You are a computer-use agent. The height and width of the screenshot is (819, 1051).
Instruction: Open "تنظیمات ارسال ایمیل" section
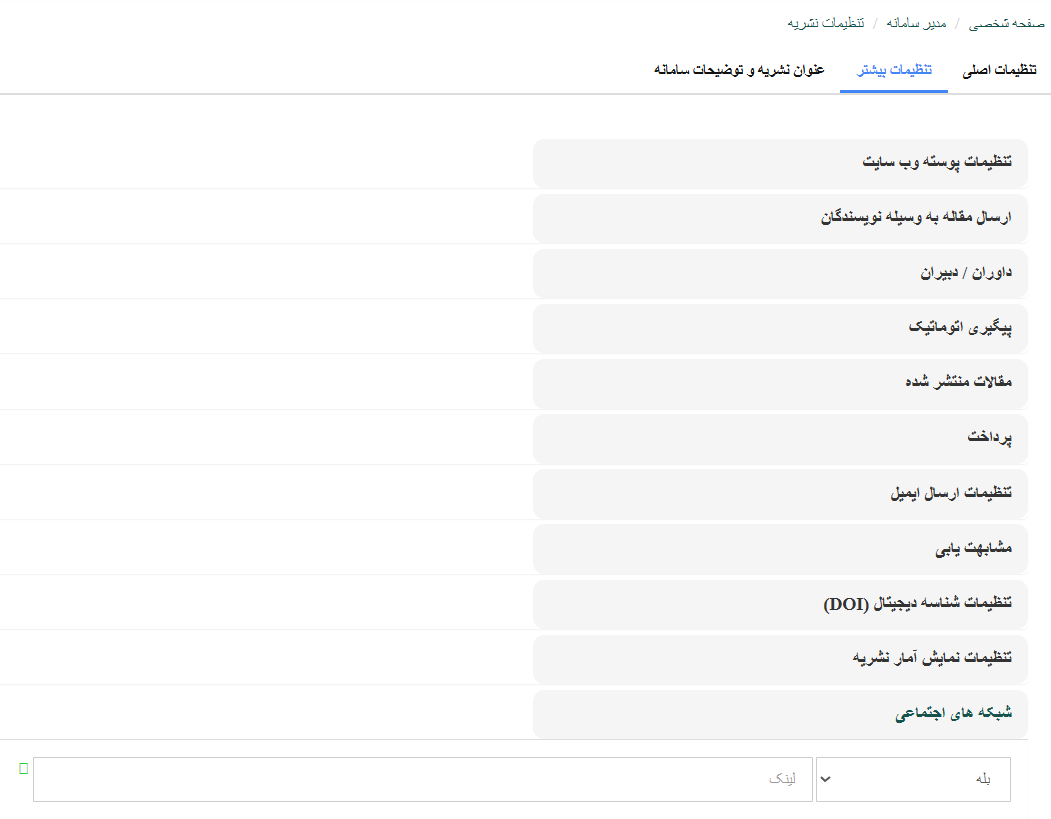[951, 492]
